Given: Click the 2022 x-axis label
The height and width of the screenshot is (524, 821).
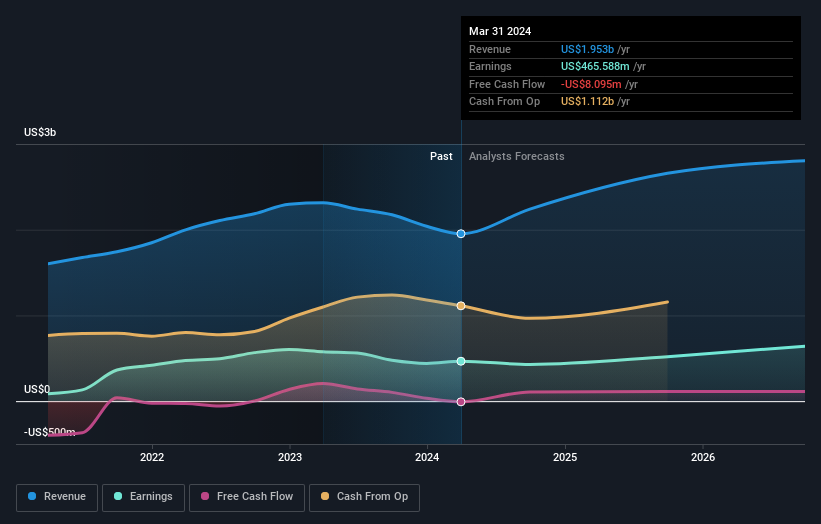Looking at the screenshot, I should pos(152,458).
